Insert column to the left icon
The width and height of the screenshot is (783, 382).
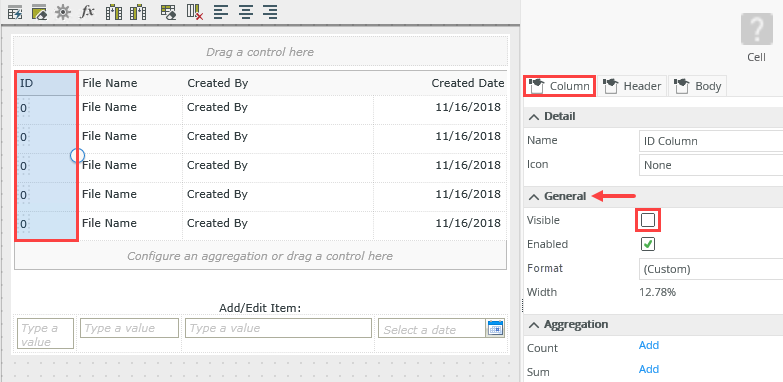(x=114, y=11)
